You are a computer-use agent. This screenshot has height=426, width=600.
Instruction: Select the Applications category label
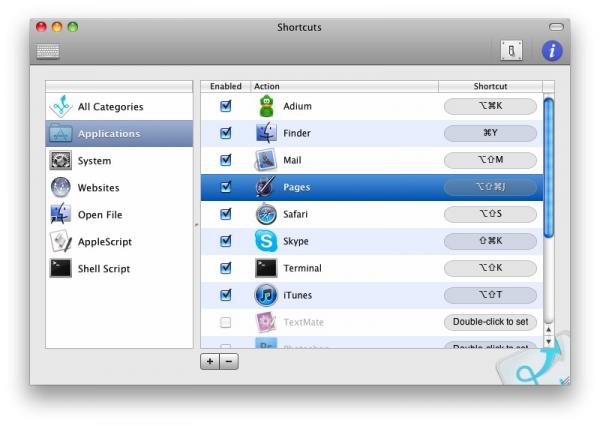pos(109,134)
